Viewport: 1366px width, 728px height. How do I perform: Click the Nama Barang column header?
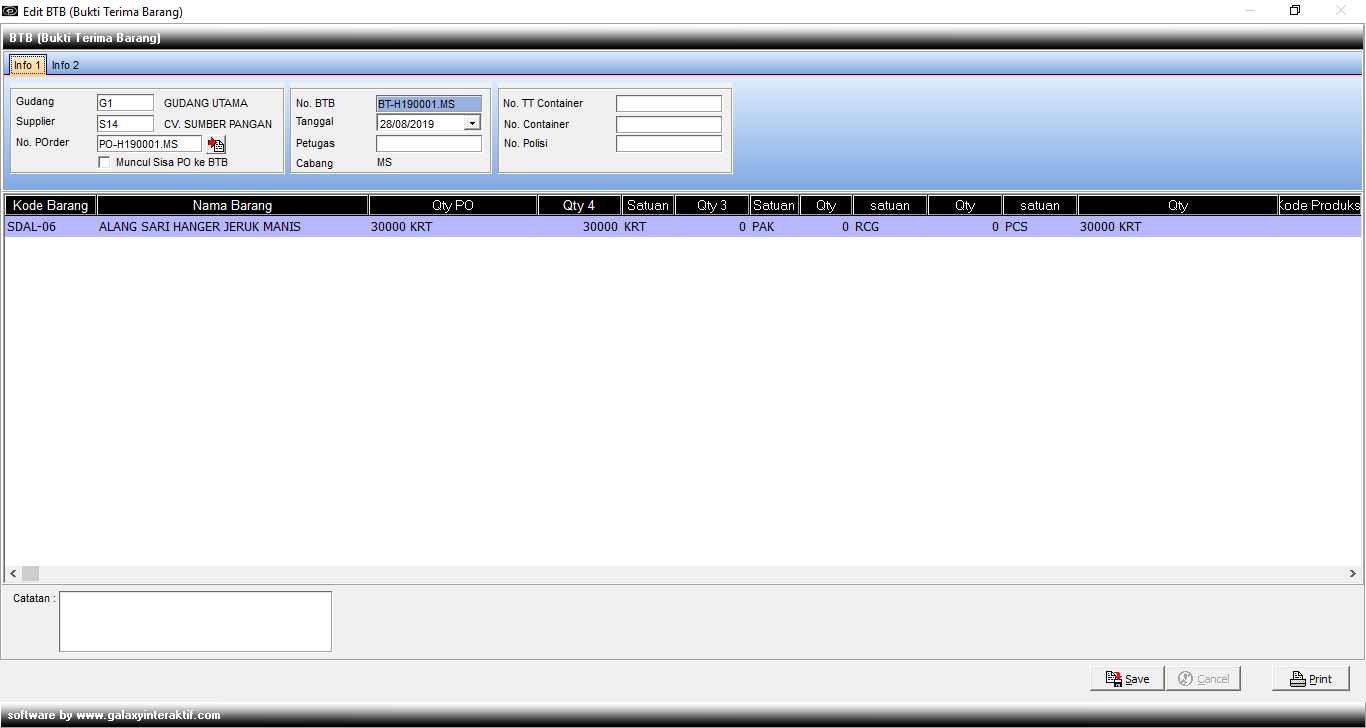click(232, 205)
